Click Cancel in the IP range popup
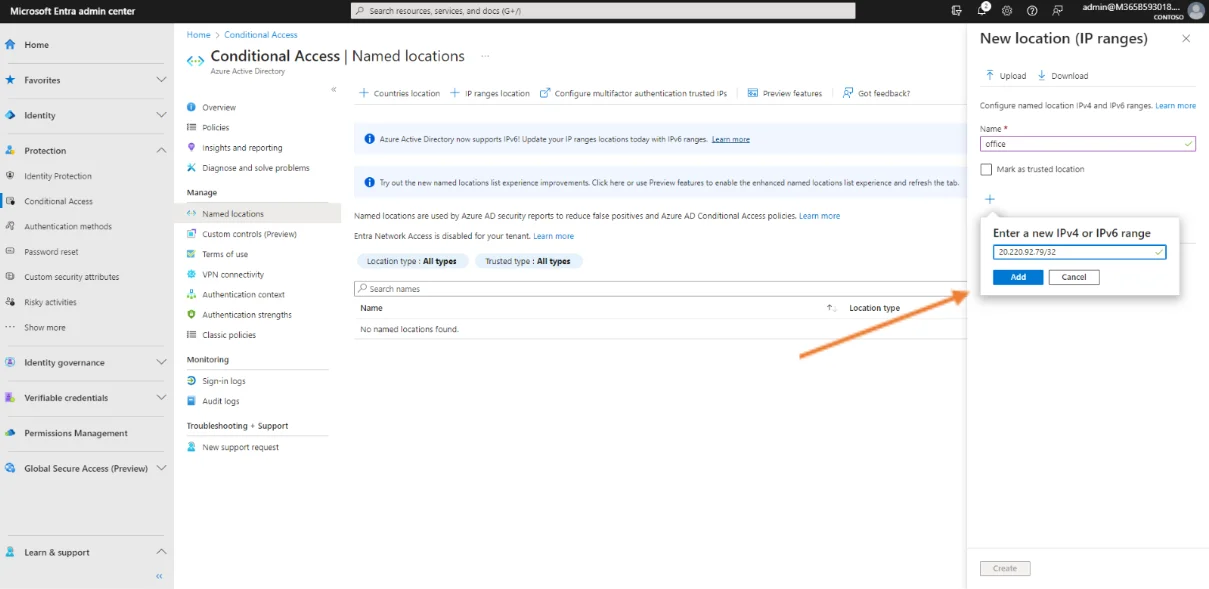The image size is (1209, 589). 1074,277
